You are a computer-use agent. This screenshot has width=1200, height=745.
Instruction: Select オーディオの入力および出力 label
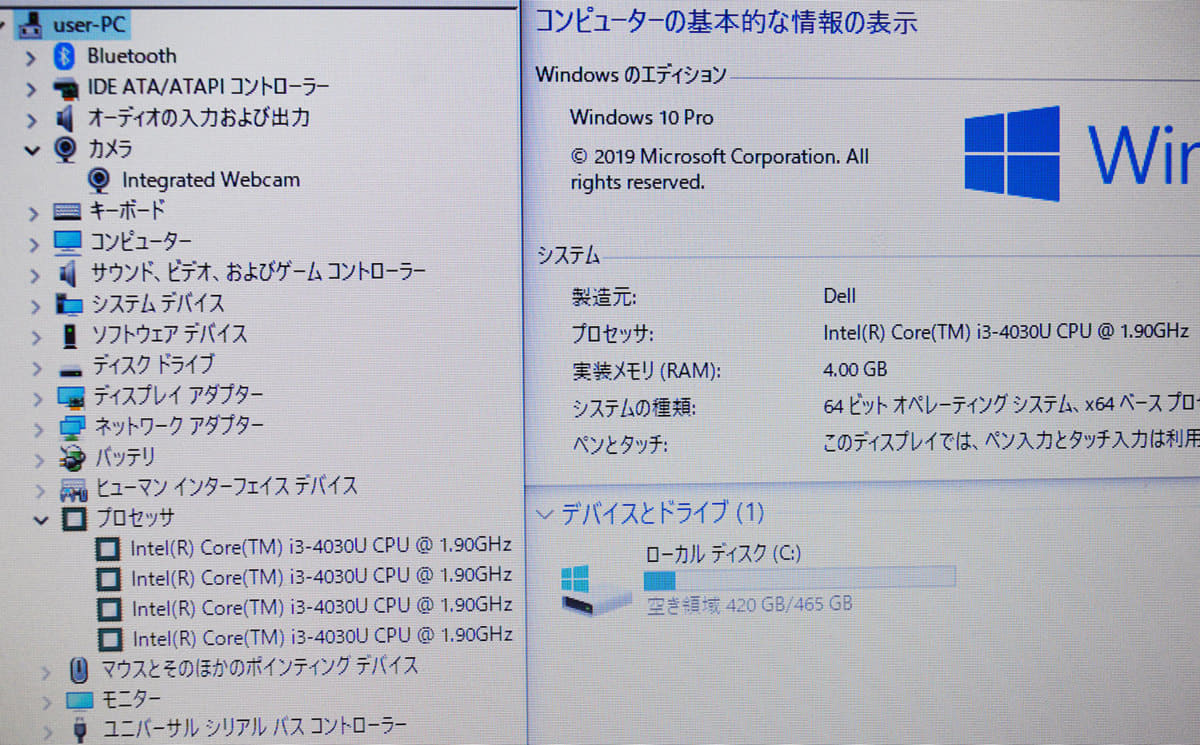coord(199,118)
